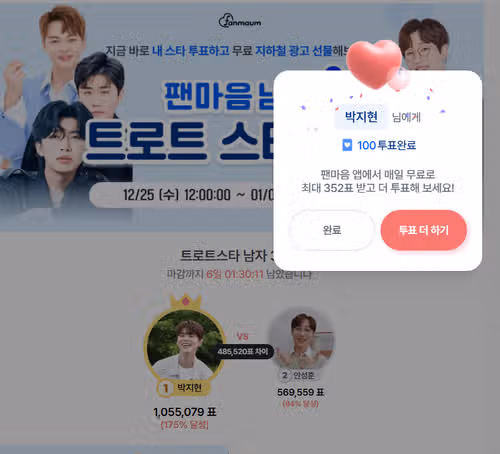The height and width of the screenshot is (454, 500).
Task: Click the 1,055,079 표 vote count
Action: [x=185, y=412]
